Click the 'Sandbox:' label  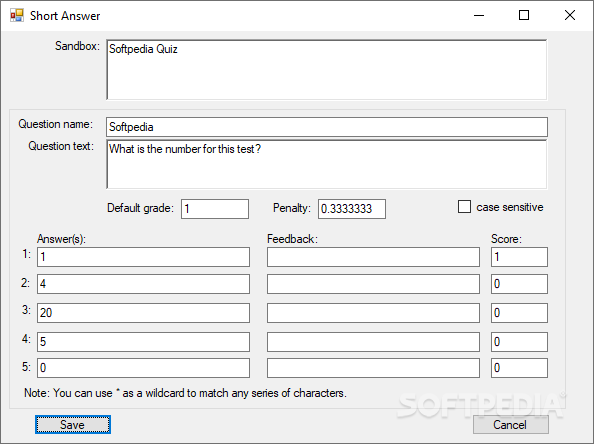click(x=77, y=46)
